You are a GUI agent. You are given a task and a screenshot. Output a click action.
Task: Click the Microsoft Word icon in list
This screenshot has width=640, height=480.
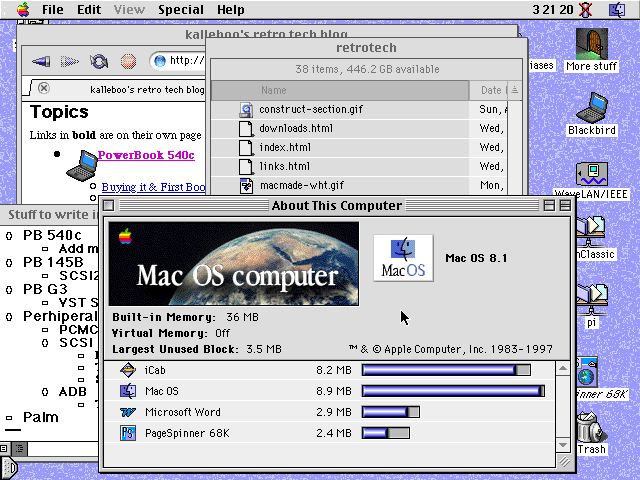[128, 412]
